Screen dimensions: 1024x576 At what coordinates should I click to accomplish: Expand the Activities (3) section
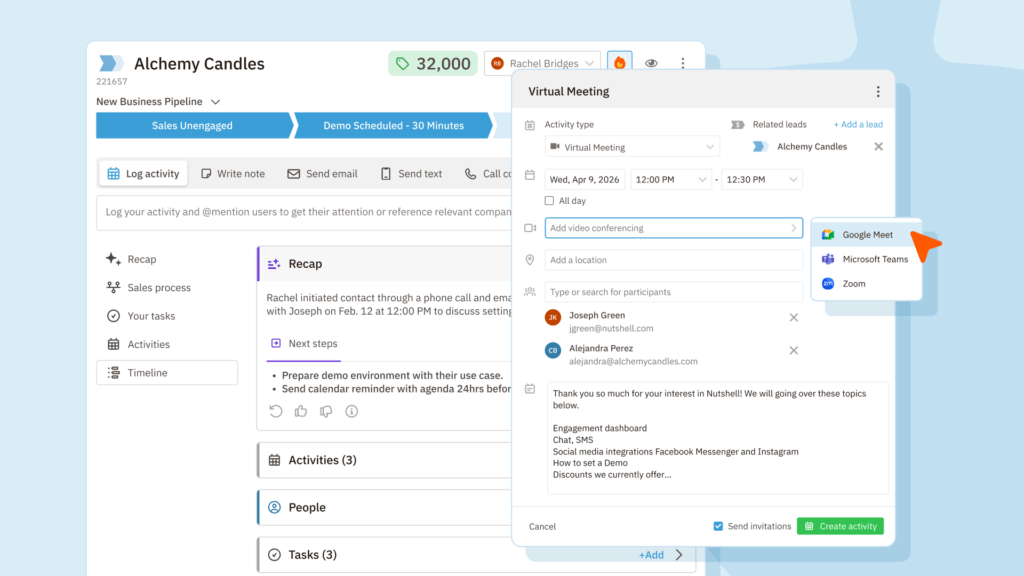point(385,460)
